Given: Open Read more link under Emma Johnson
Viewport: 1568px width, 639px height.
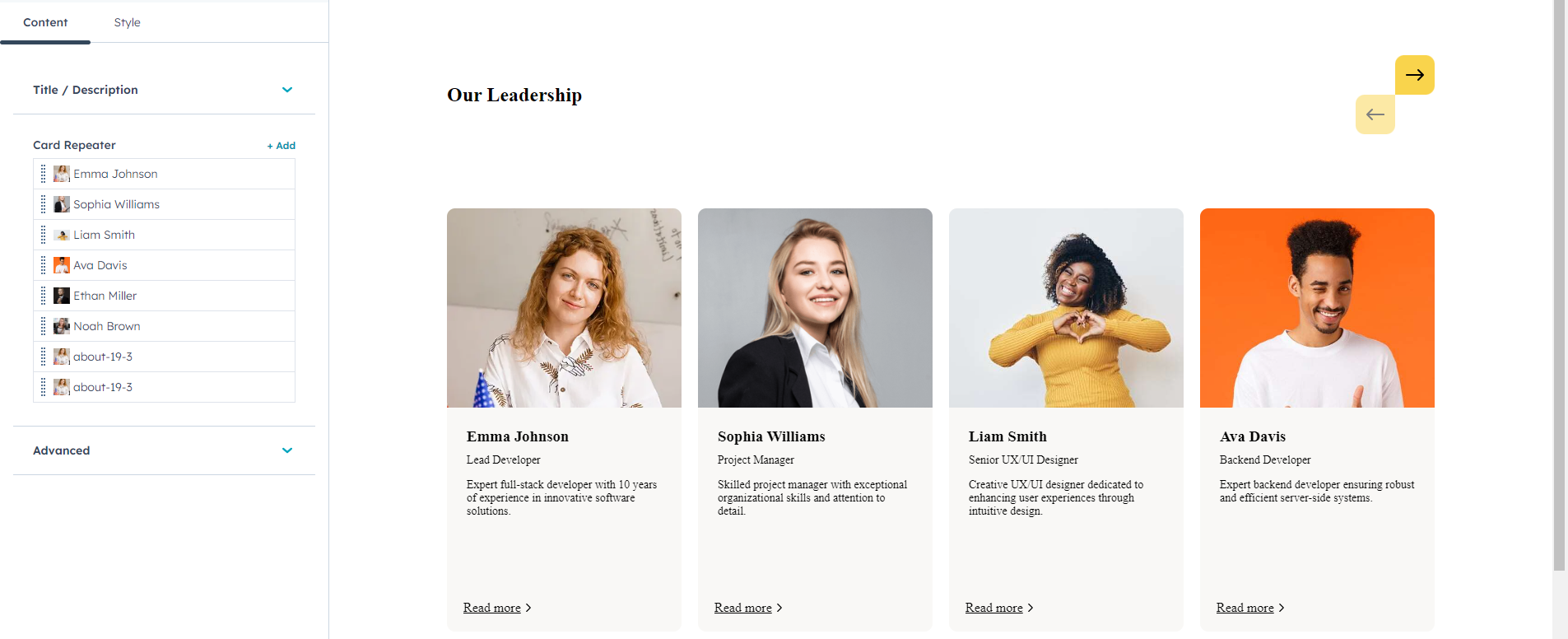Looking at the screenshot, I should coord(492,608).
